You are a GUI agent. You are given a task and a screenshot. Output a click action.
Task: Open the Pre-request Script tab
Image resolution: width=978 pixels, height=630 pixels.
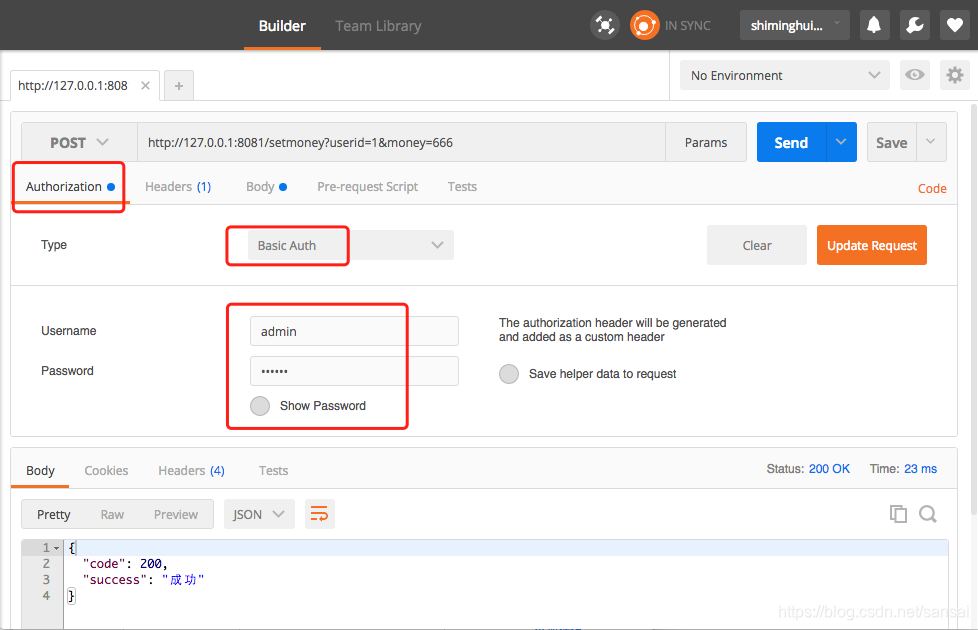point(367,187)
